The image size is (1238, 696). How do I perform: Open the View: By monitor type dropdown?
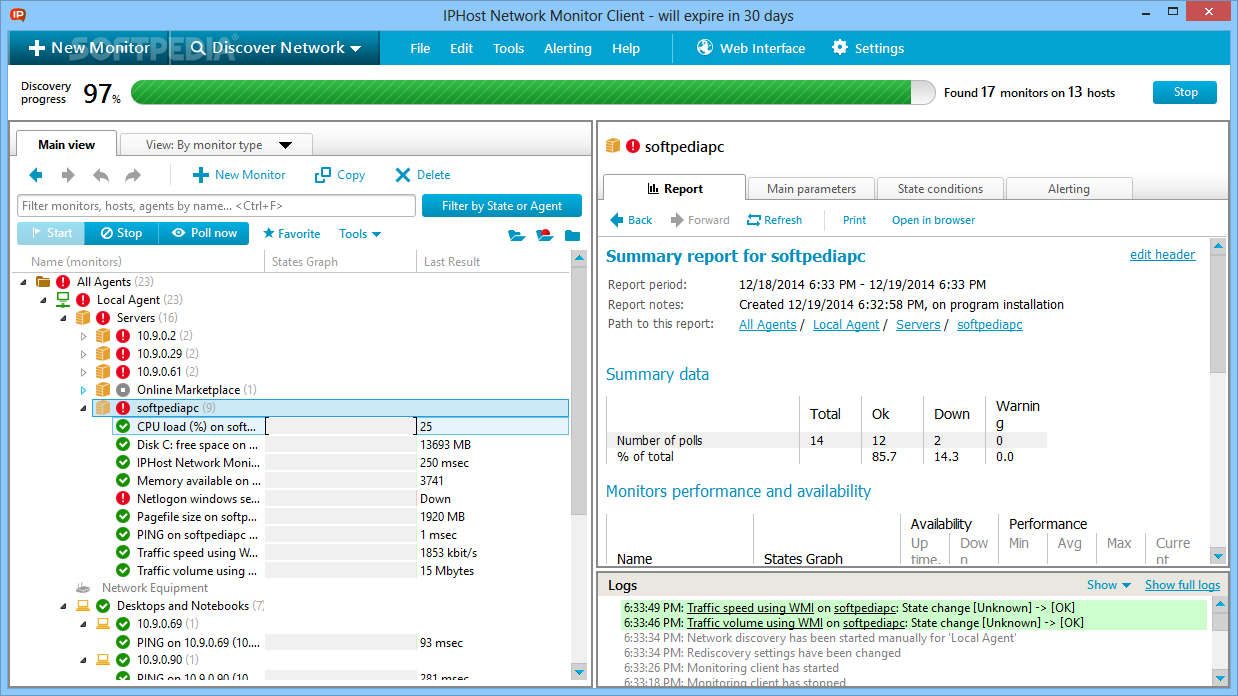217,145
